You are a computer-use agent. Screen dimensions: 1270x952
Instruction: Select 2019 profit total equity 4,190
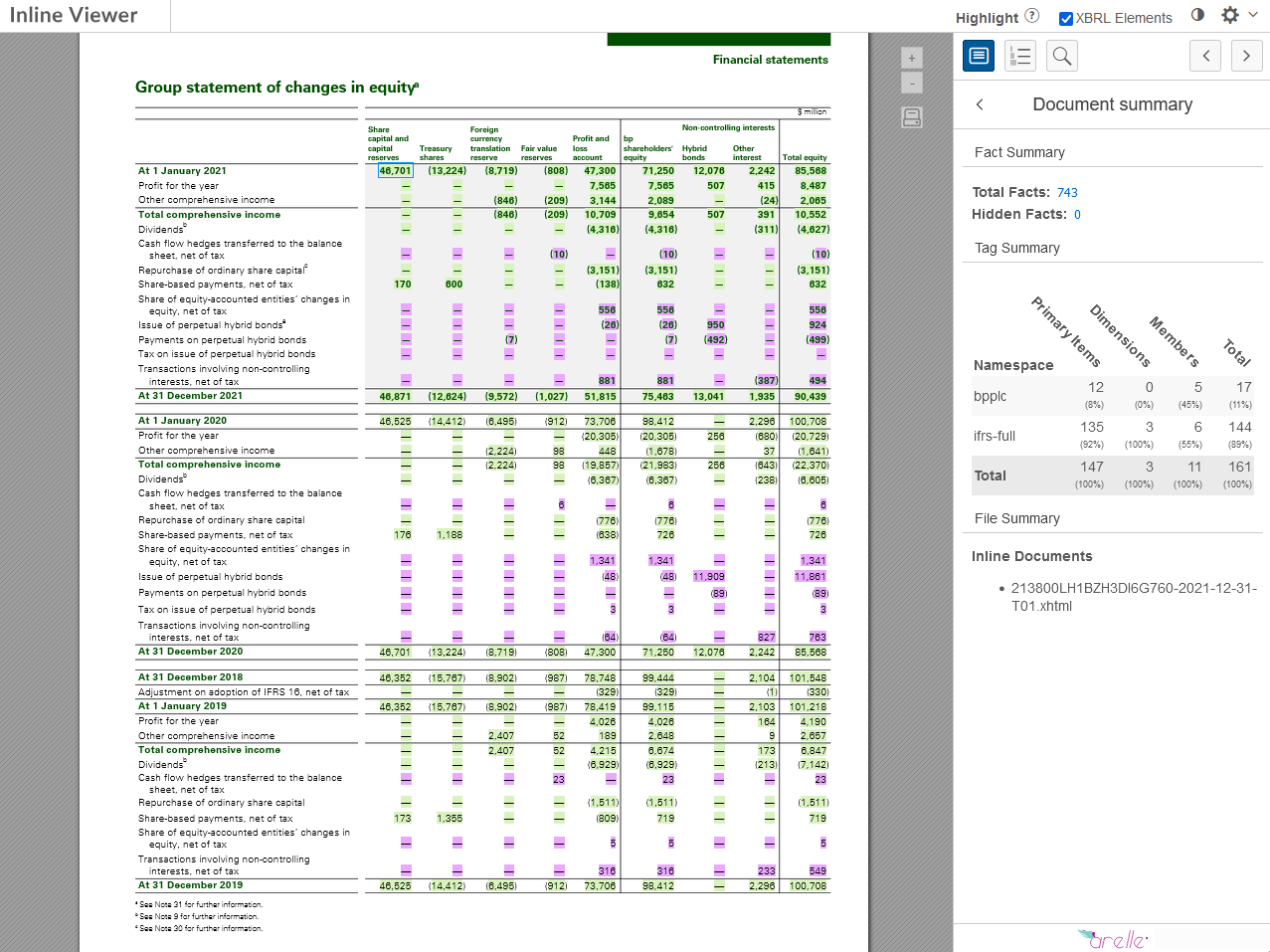(x=814, y=722)
